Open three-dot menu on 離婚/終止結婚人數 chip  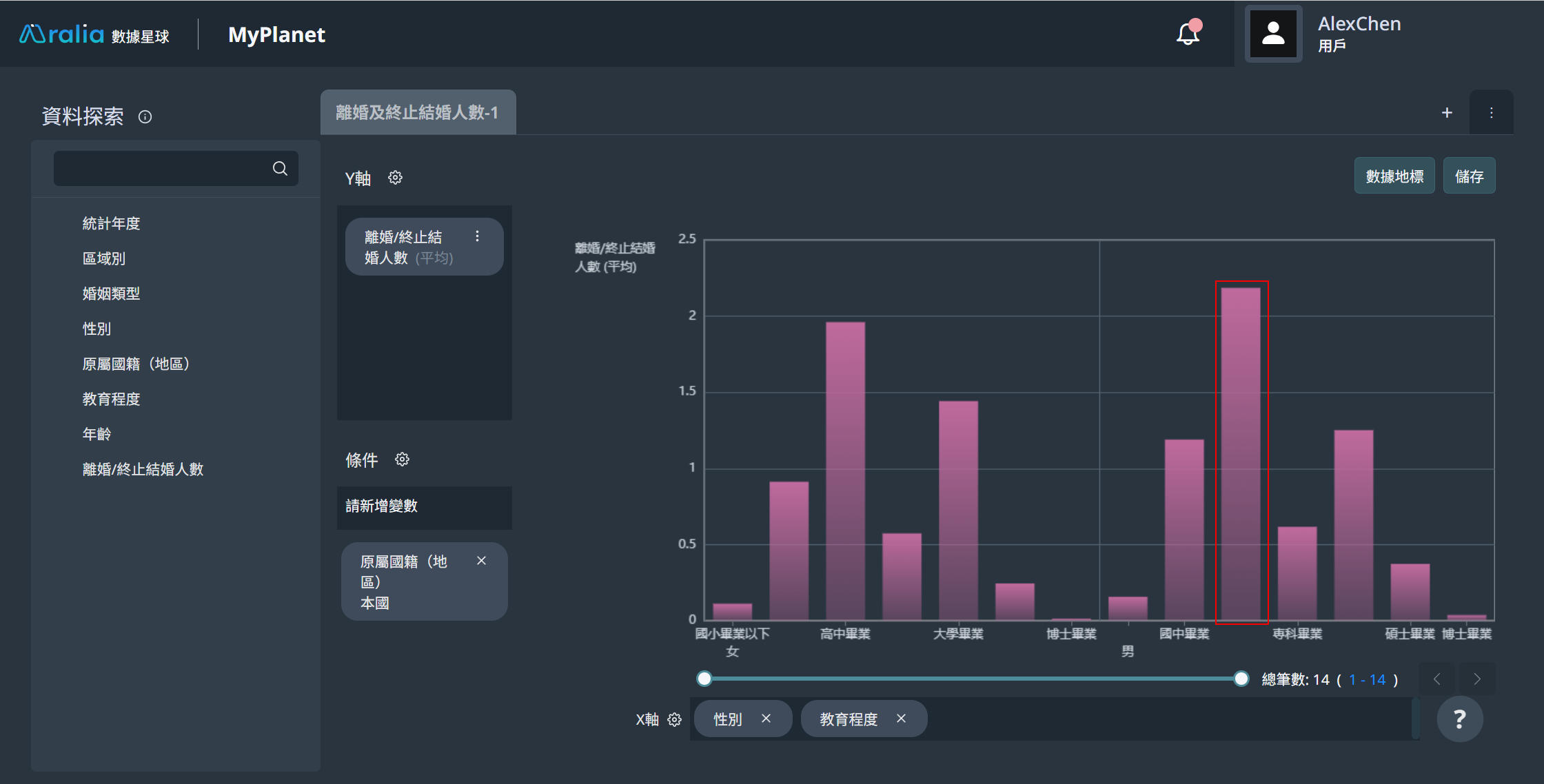[477, 236]
